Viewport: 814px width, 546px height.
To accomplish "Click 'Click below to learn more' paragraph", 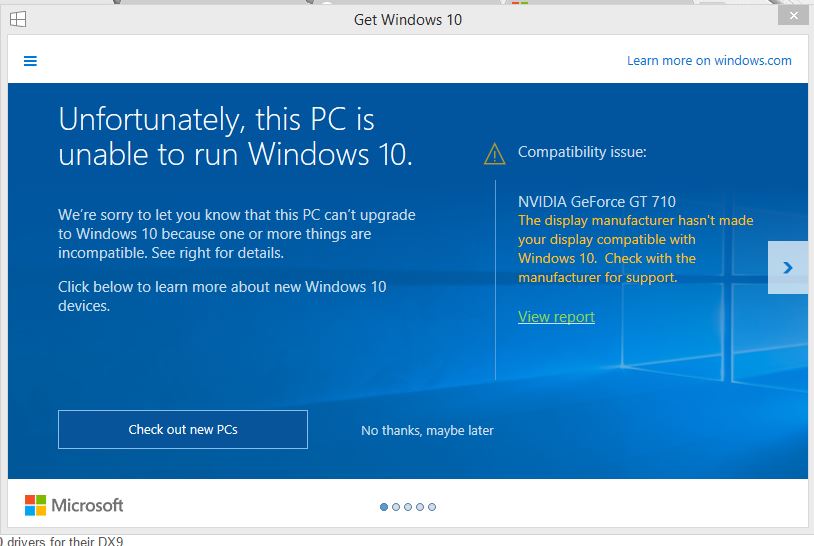I will [222, 296].
